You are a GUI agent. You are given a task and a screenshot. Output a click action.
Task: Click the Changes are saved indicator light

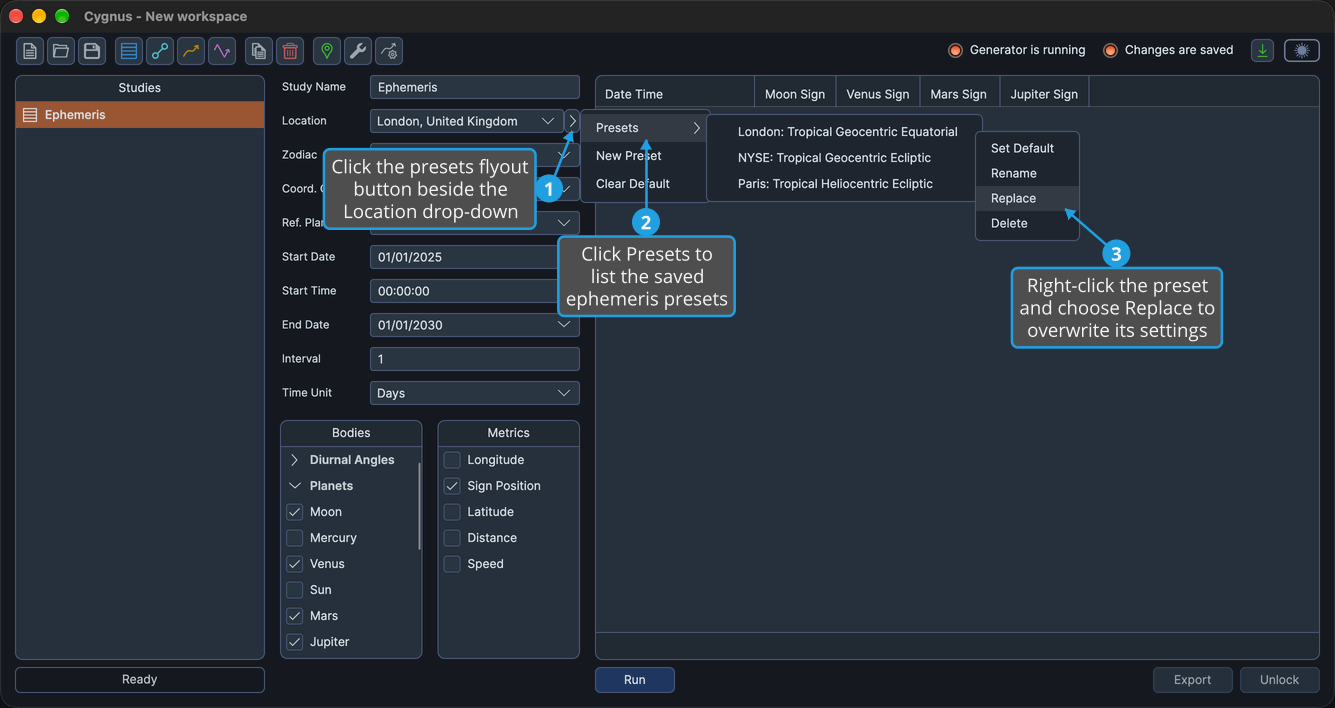point(1110,50)
